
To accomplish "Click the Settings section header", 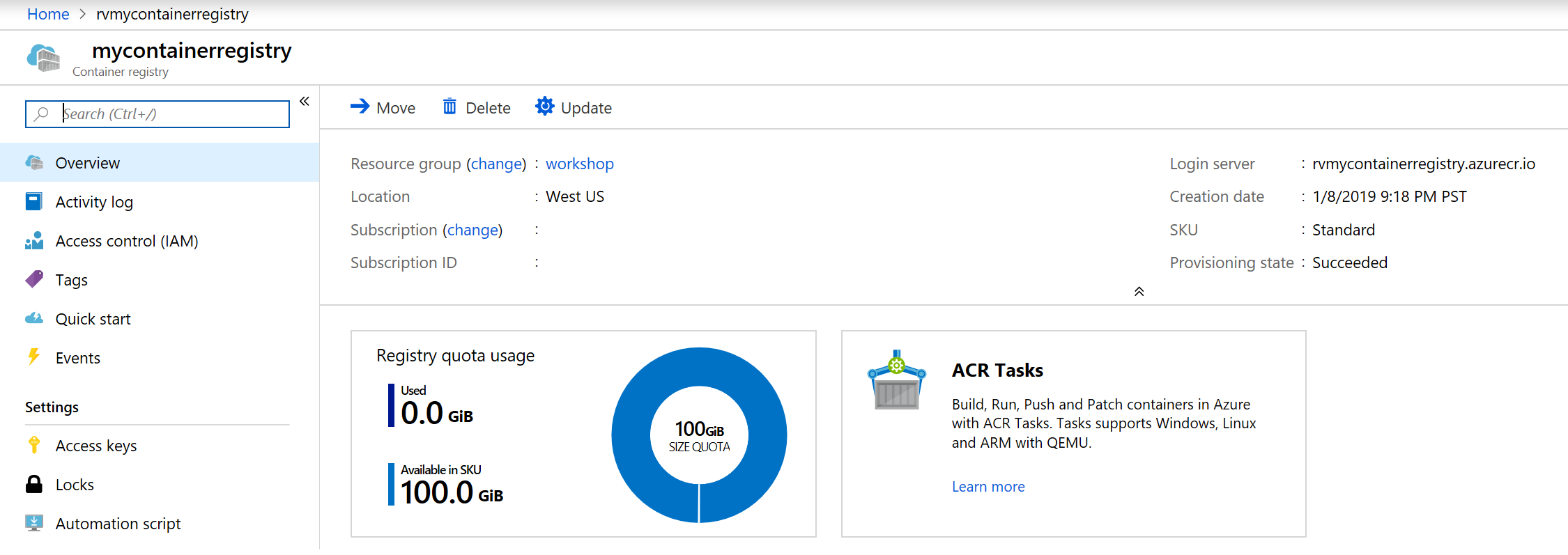I will (x=52, y=407).
